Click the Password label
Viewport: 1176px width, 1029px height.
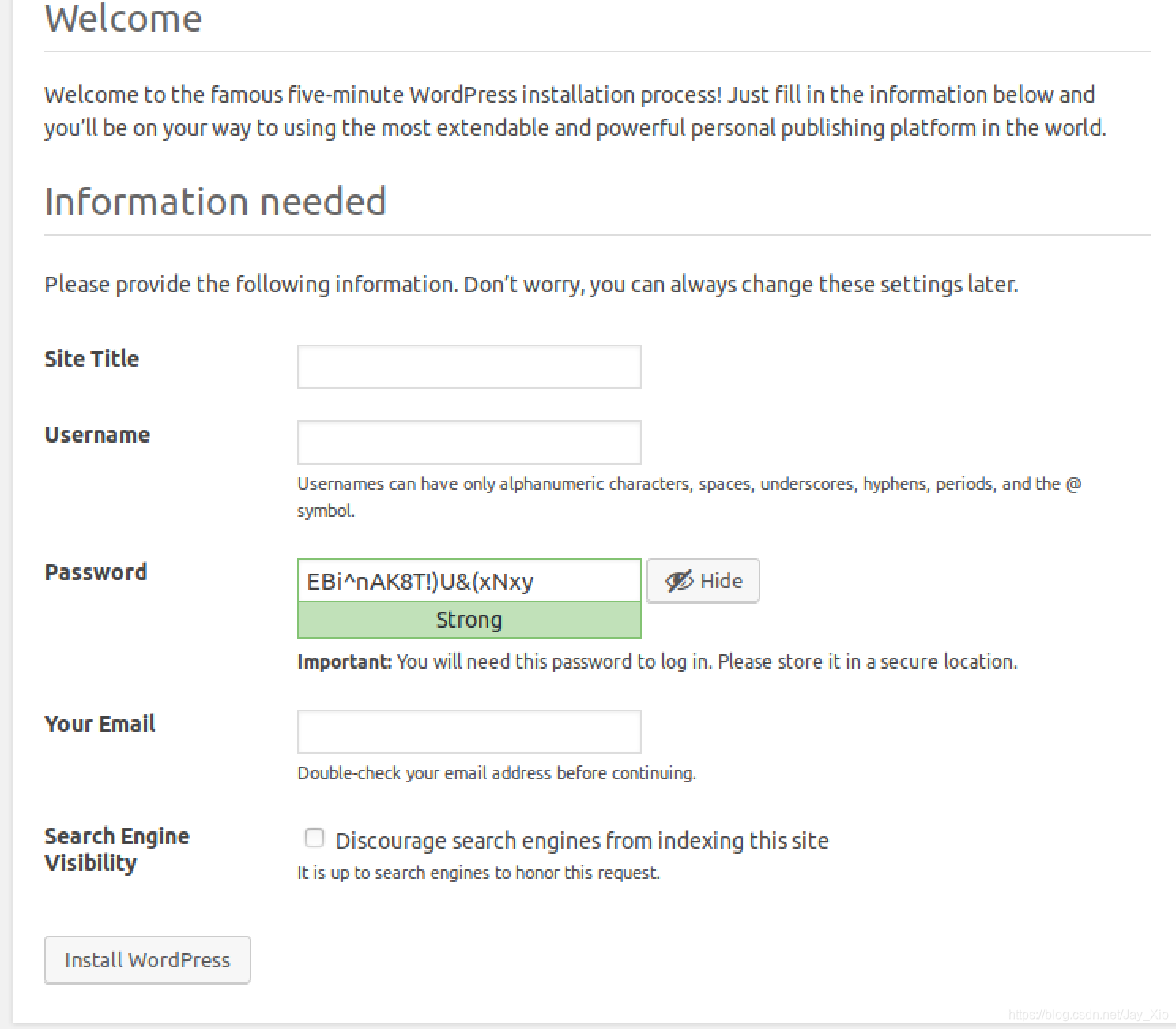pos(96,572)
